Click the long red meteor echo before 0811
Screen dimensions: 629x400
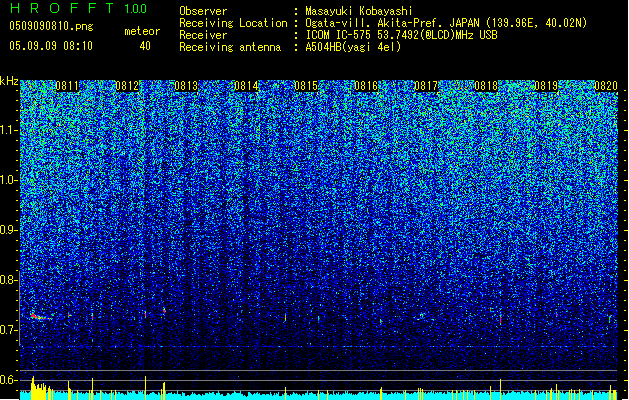pyautogui.click(x=41, y=317)
